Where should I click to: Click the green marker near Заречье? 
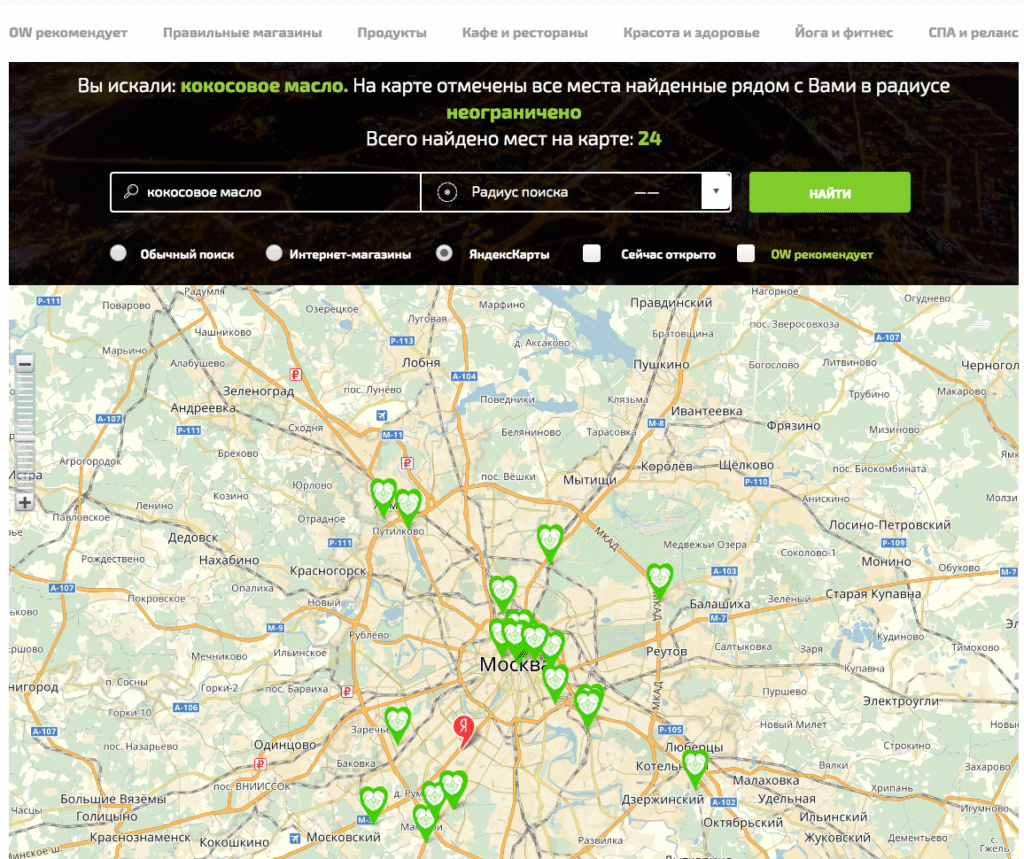coord(398,722)
